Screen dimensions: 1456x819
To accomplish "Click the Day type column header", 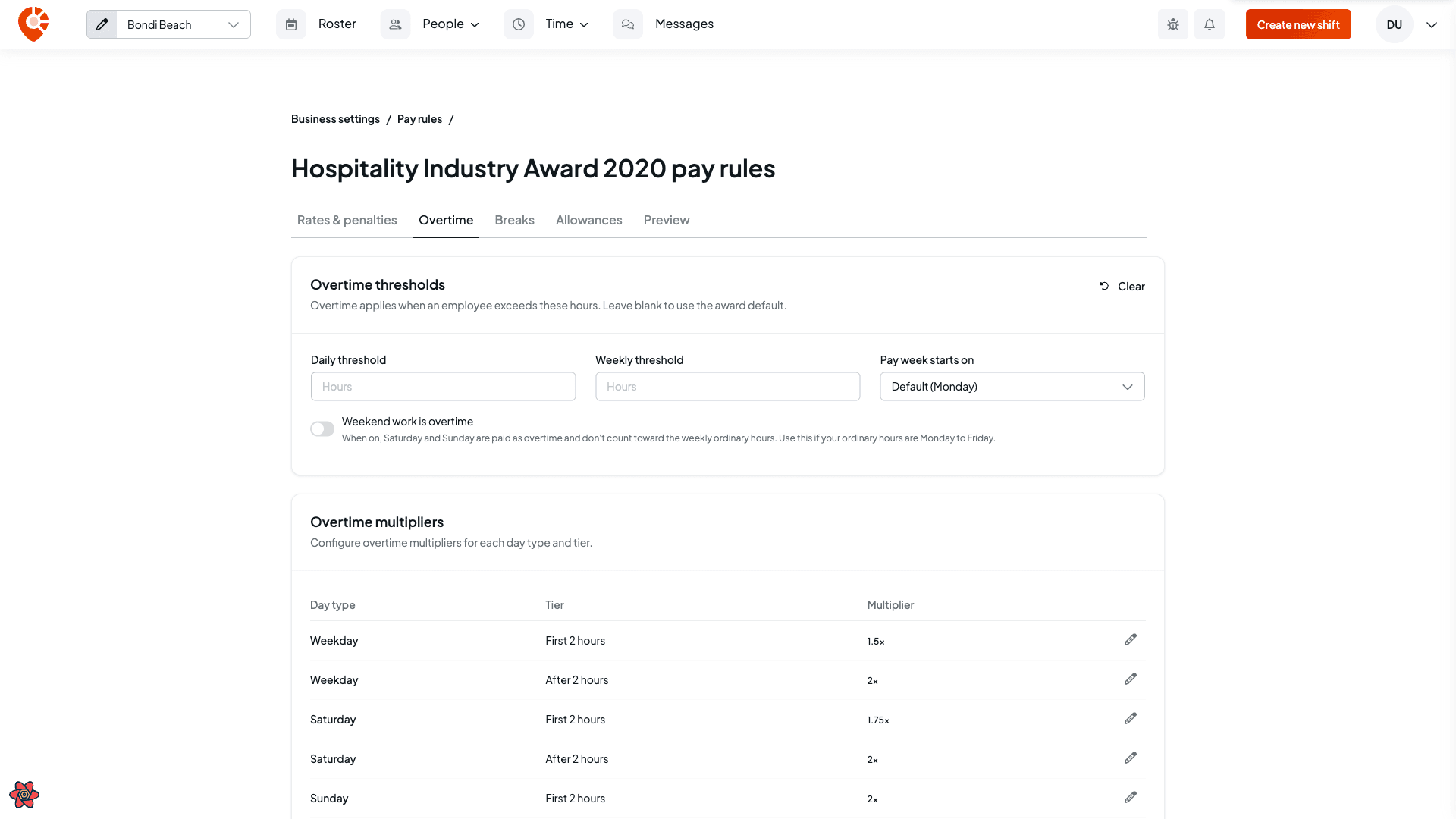I will (x=332, y=605).
